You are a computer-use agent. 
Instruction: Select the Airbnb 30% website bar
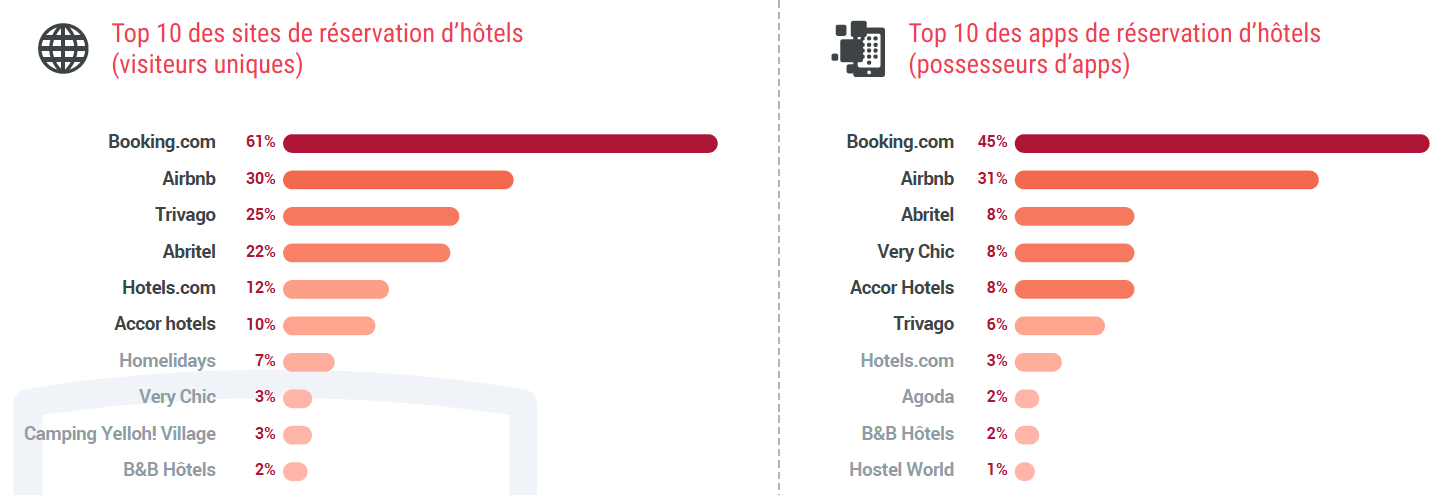click(x=398, y=180)
